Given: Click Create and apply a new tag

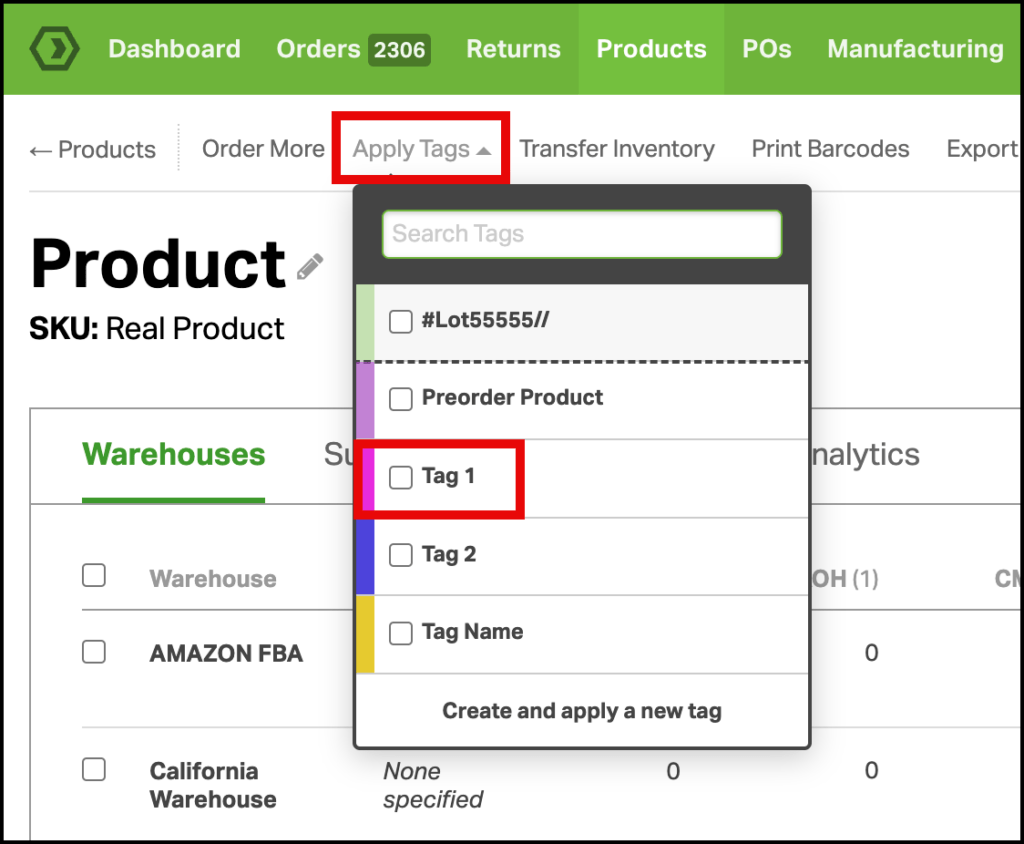Looking at the screenshot, I should [x=582, y=711].
